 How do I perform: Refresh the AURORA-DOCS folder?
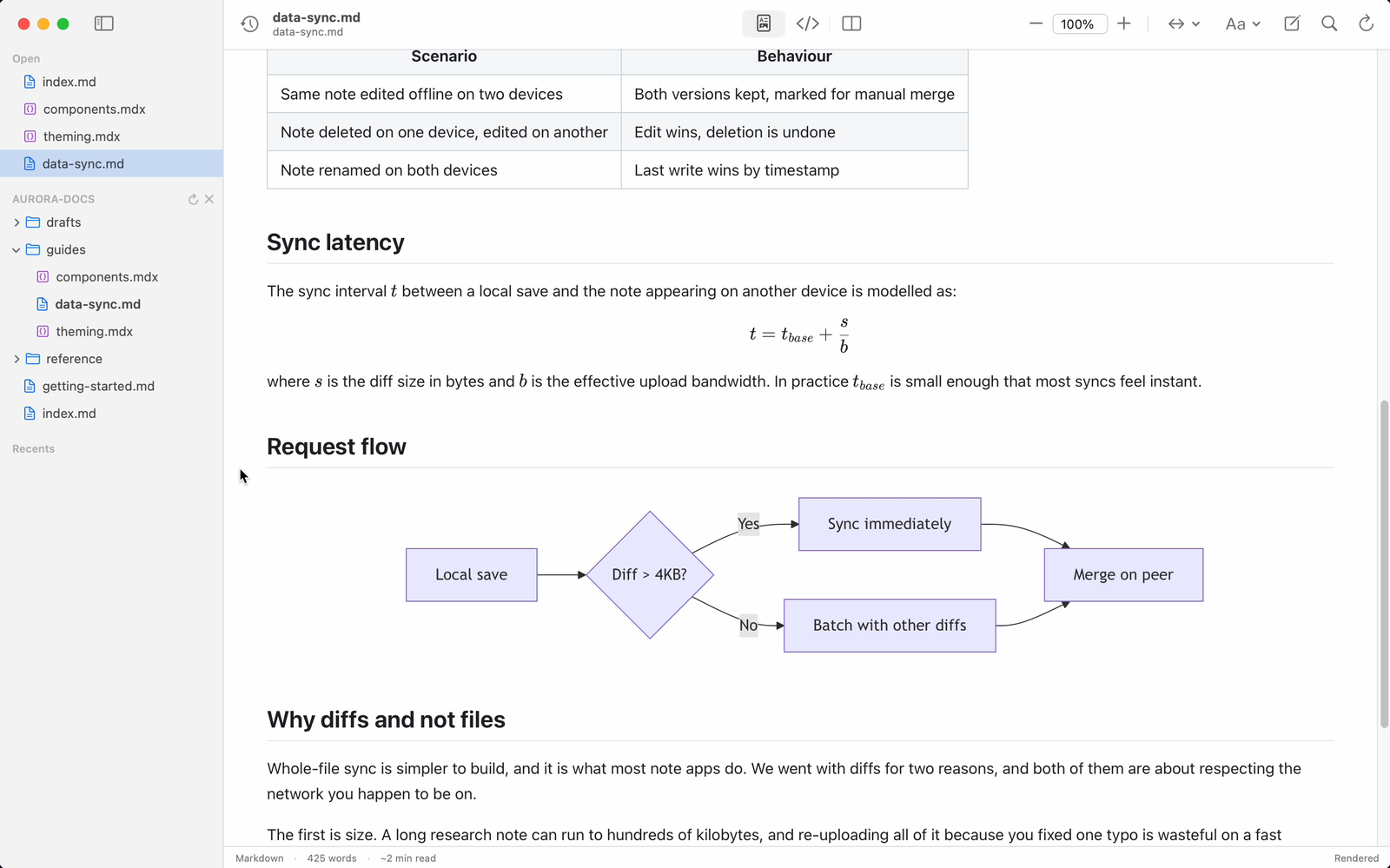193,199
